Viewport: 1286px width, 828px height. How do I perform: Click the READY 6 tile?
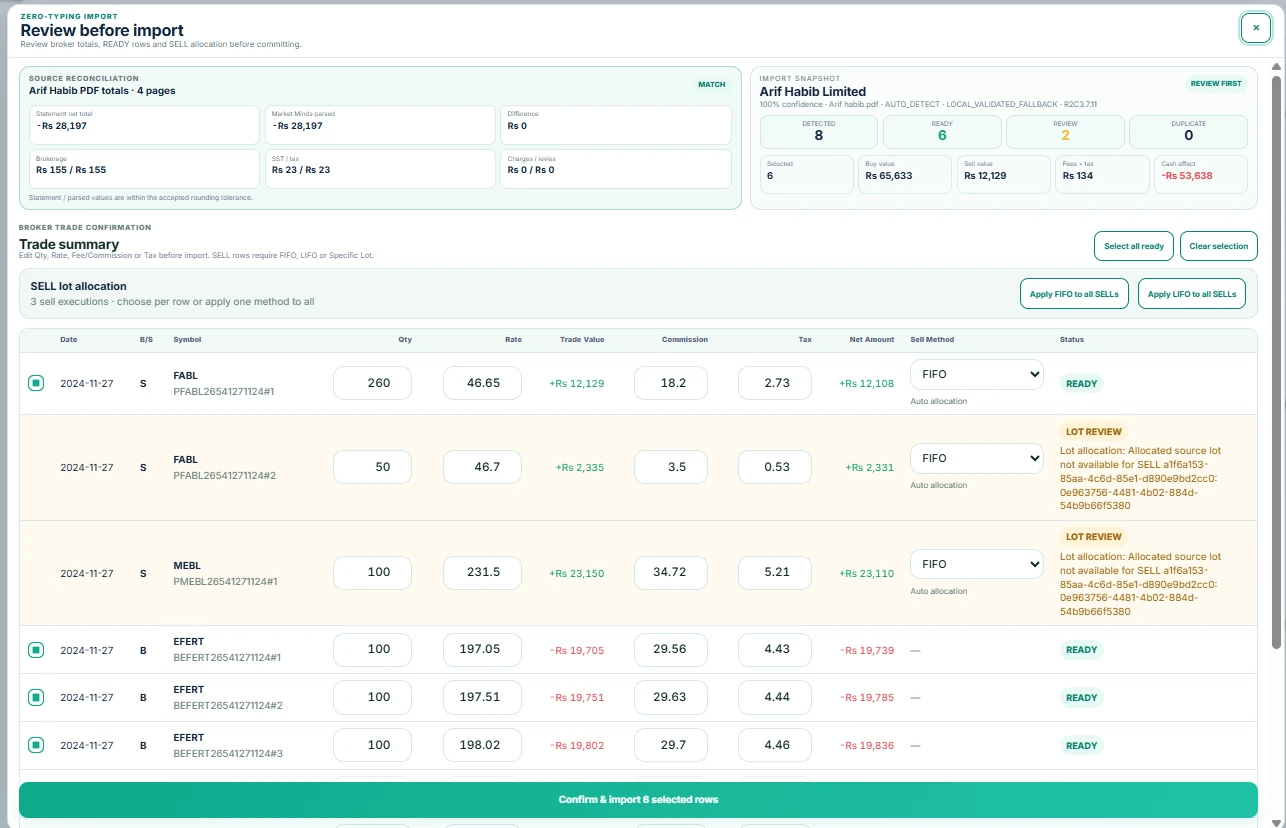tap(942, 132)
